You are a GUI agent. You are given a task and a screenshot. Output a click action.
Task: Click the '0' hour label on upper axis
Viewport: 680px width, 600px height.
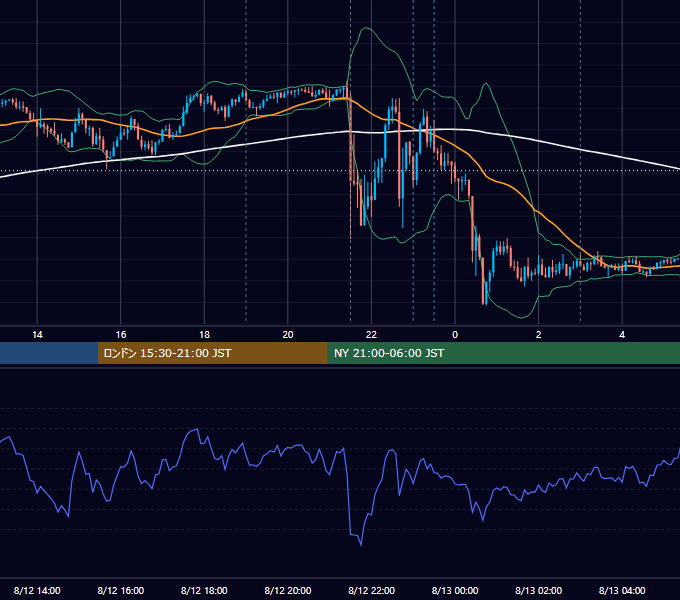455,335
